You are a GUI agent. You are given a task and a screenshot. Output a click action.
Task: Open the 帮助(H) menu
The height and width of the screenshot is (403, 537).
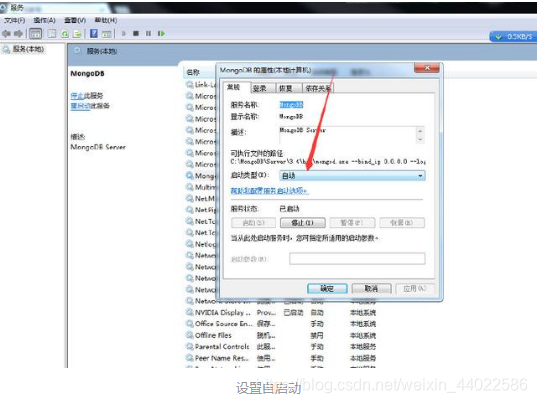click(x=106, y=20)
